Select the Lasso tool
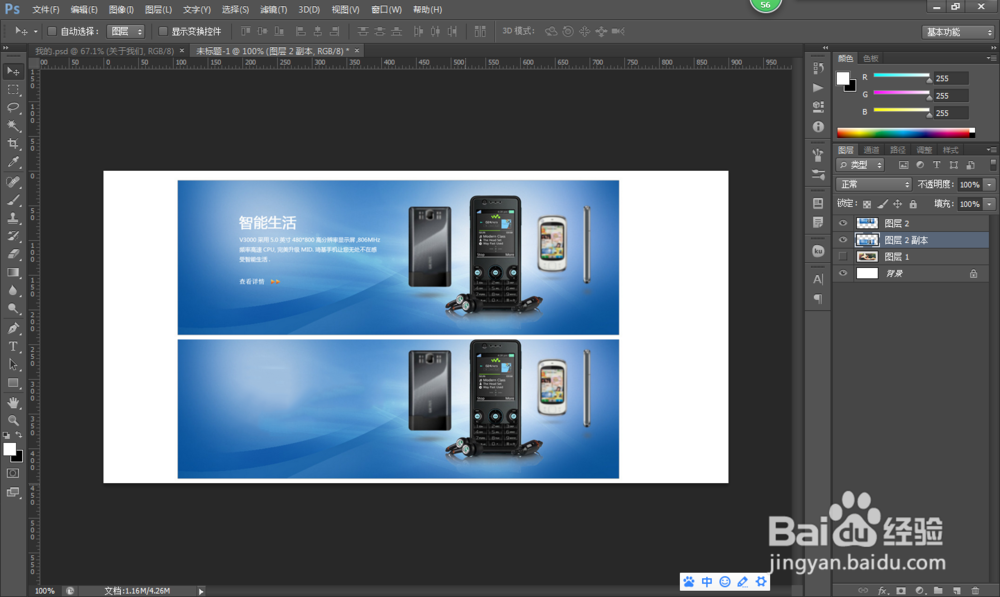 click(13, 107)
